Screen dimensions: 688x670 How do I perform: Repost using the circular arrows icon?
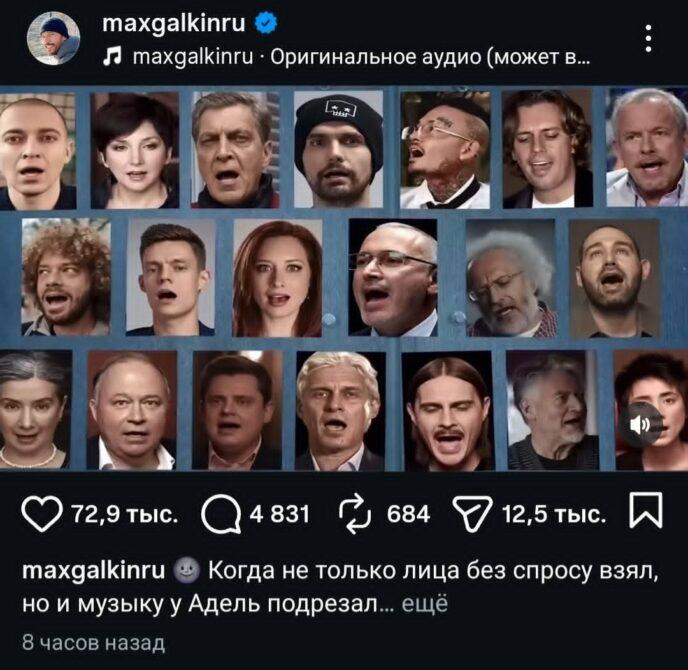355,514
